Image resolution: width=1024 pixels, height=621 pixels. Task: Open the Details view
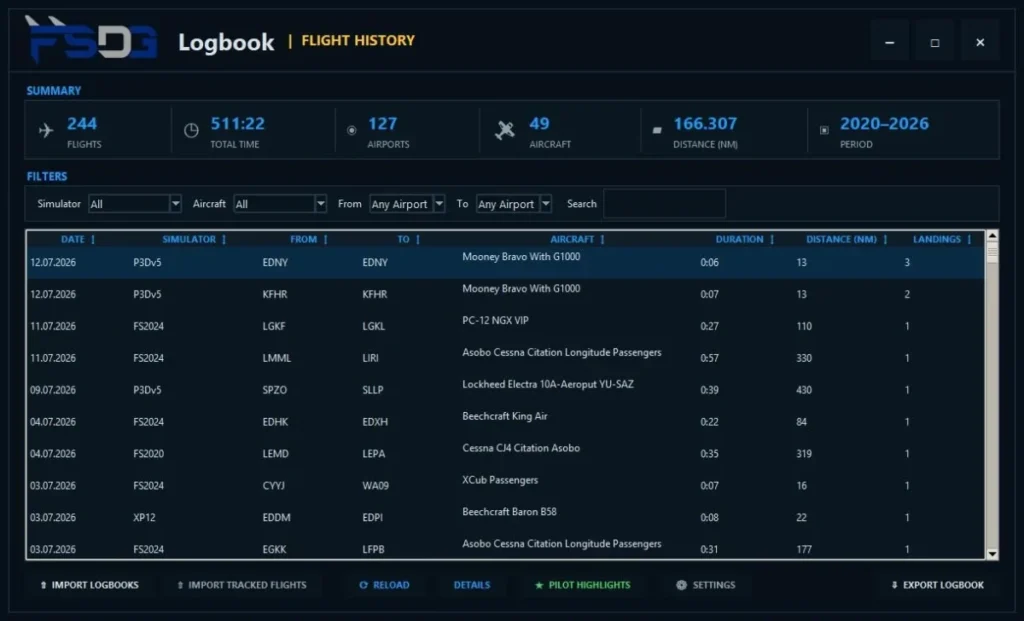tap(472, 585)
